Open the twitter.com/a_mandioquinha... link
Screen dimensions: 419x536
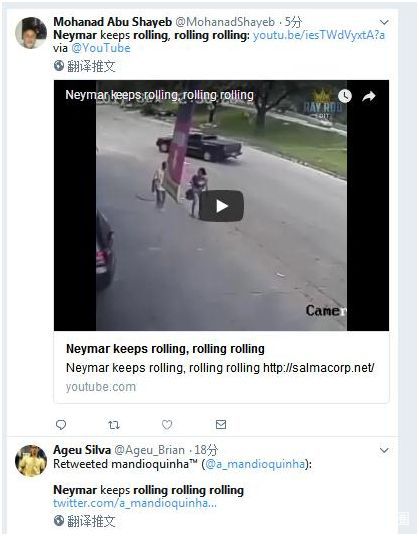[135, 503]
